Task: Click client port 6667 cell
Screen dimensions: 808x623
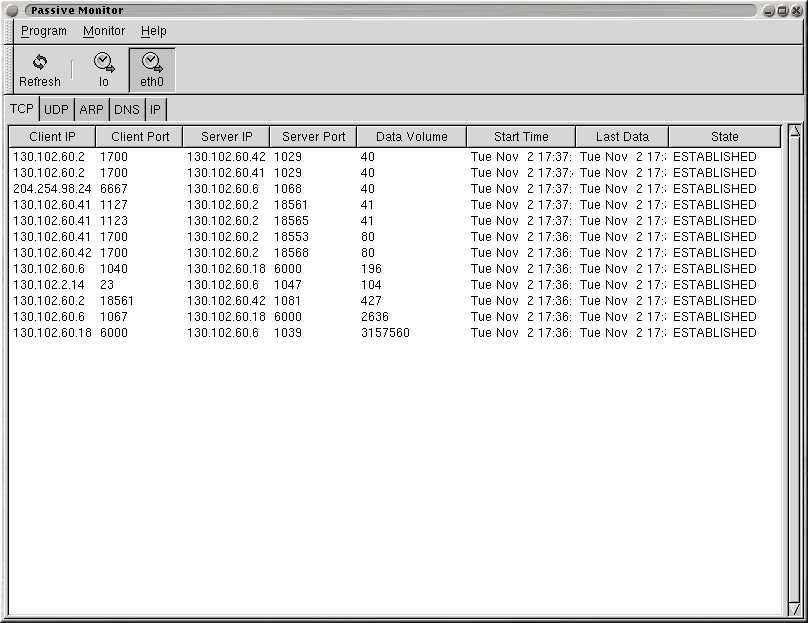Action: [x=113, y=189]
